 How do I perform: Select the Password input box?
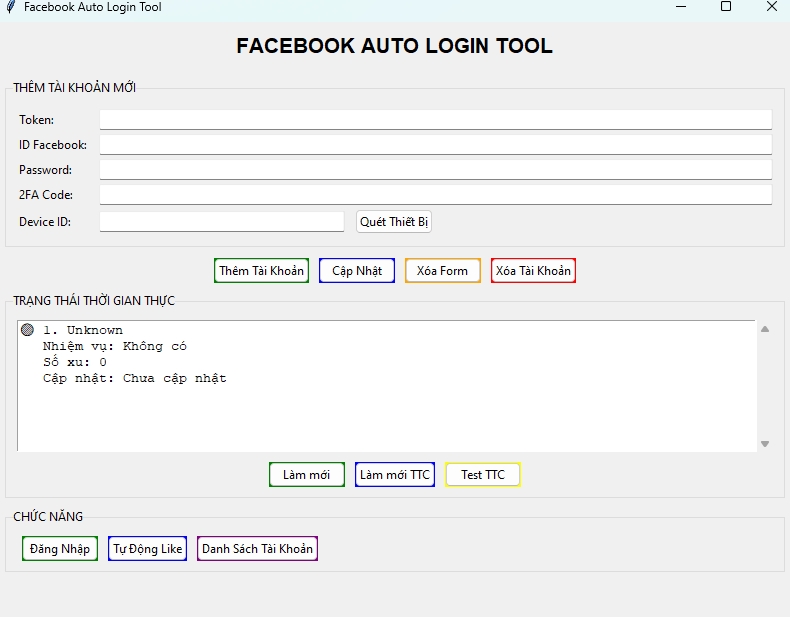pos(435,170)
